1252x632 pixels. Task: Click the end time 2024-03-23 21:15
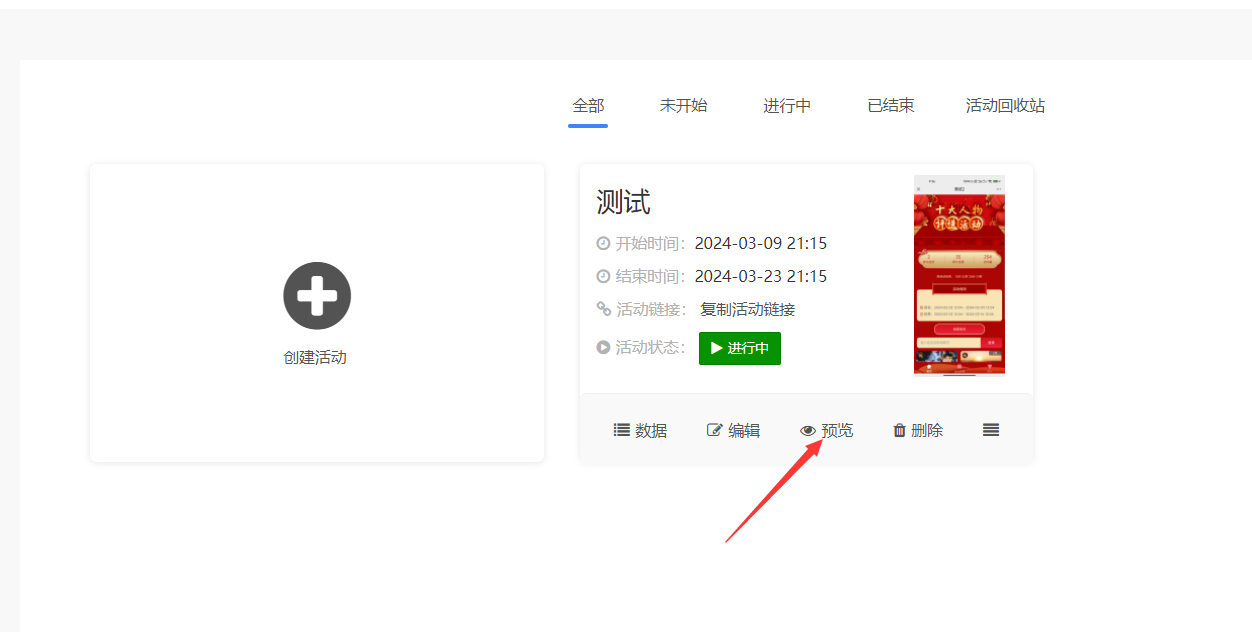coord(761,276)
